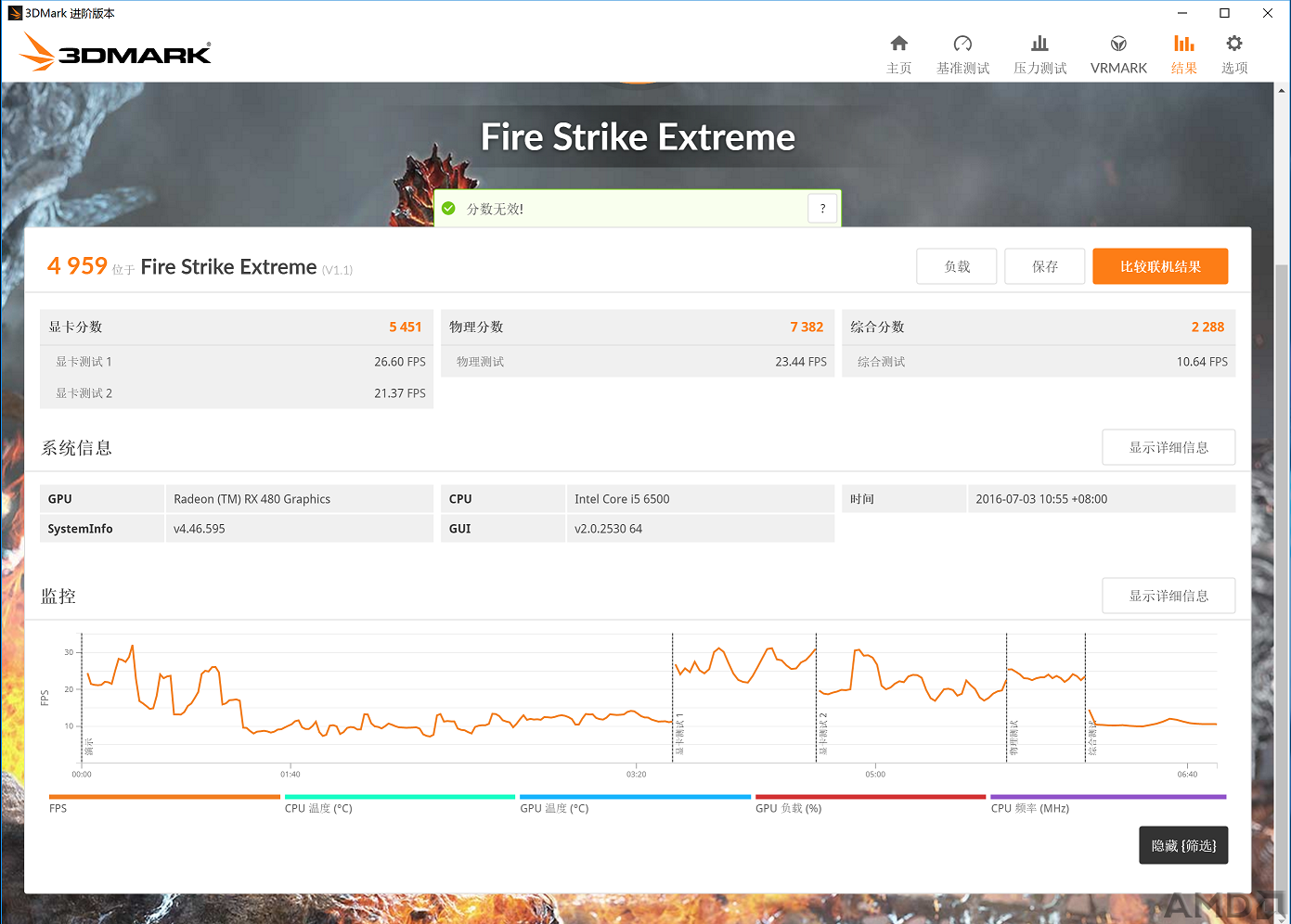Open the stress test (压力测试) icon
This screenshot has height=924, width=1291.
point(1039,44)
